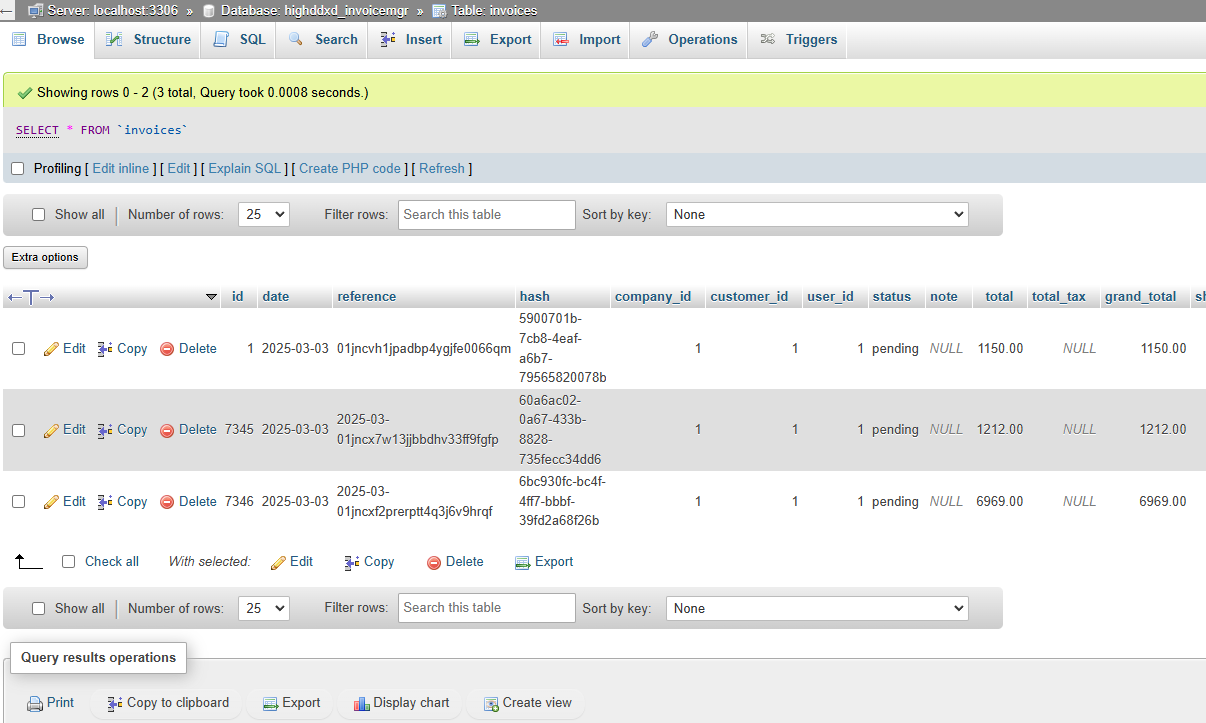Tick the Profiling checkbox
The image size is (1206, 723).
[18, 169]
